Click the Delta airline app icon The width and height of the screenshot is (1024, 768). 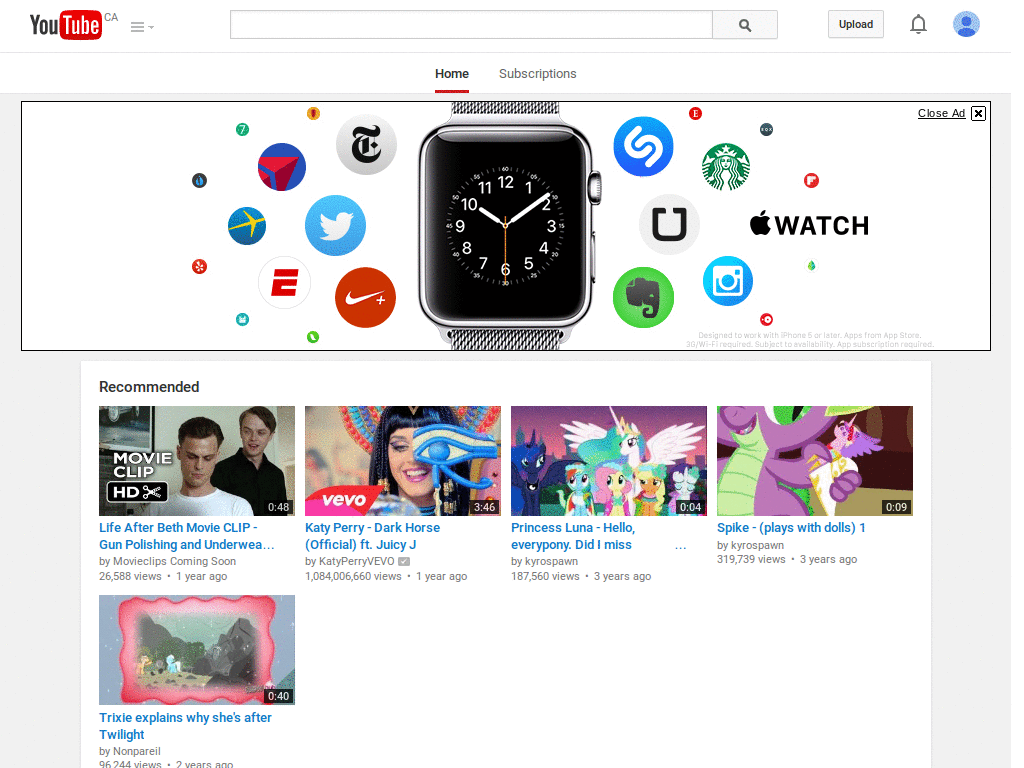pos(282,167)
